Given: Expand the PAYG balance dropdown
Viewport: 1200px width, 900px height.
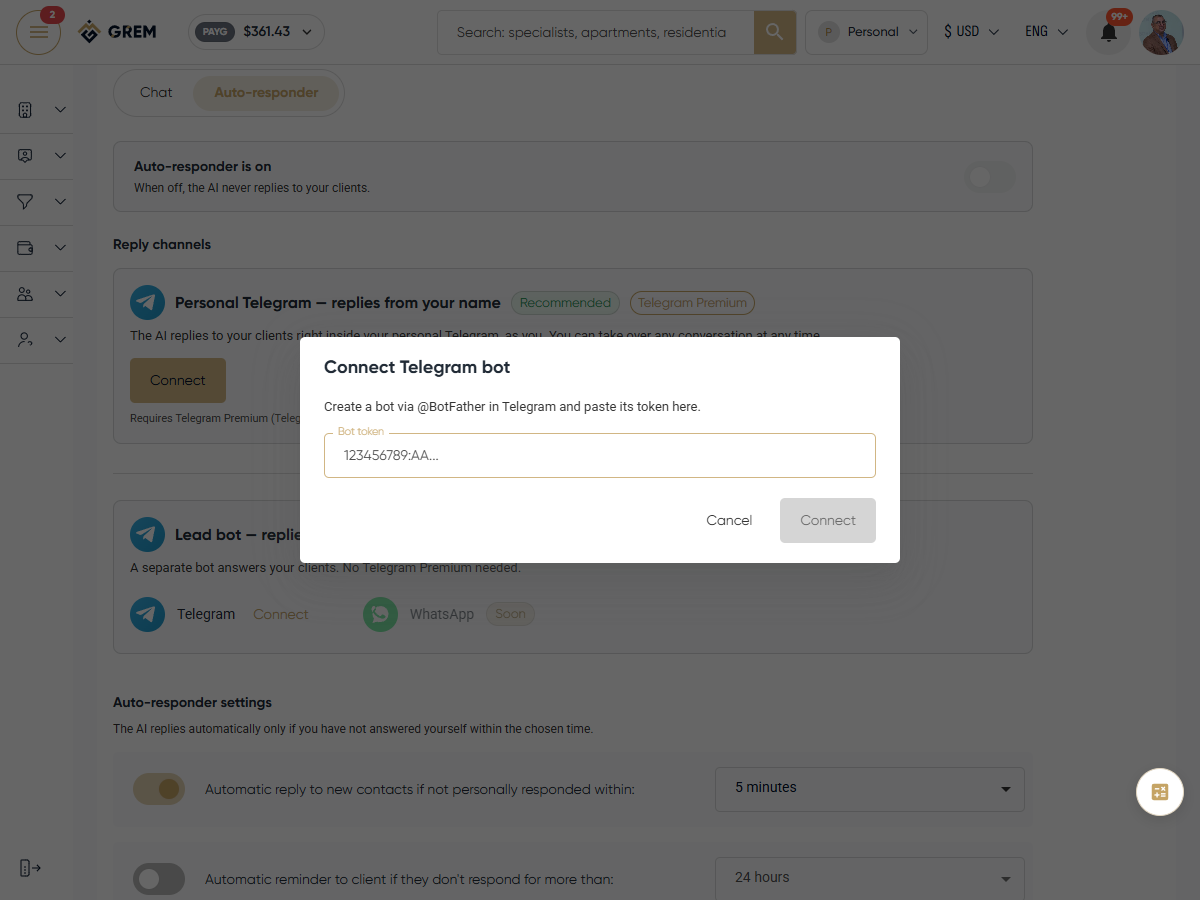Looking at the screenshot, I should tap(257, 32).
